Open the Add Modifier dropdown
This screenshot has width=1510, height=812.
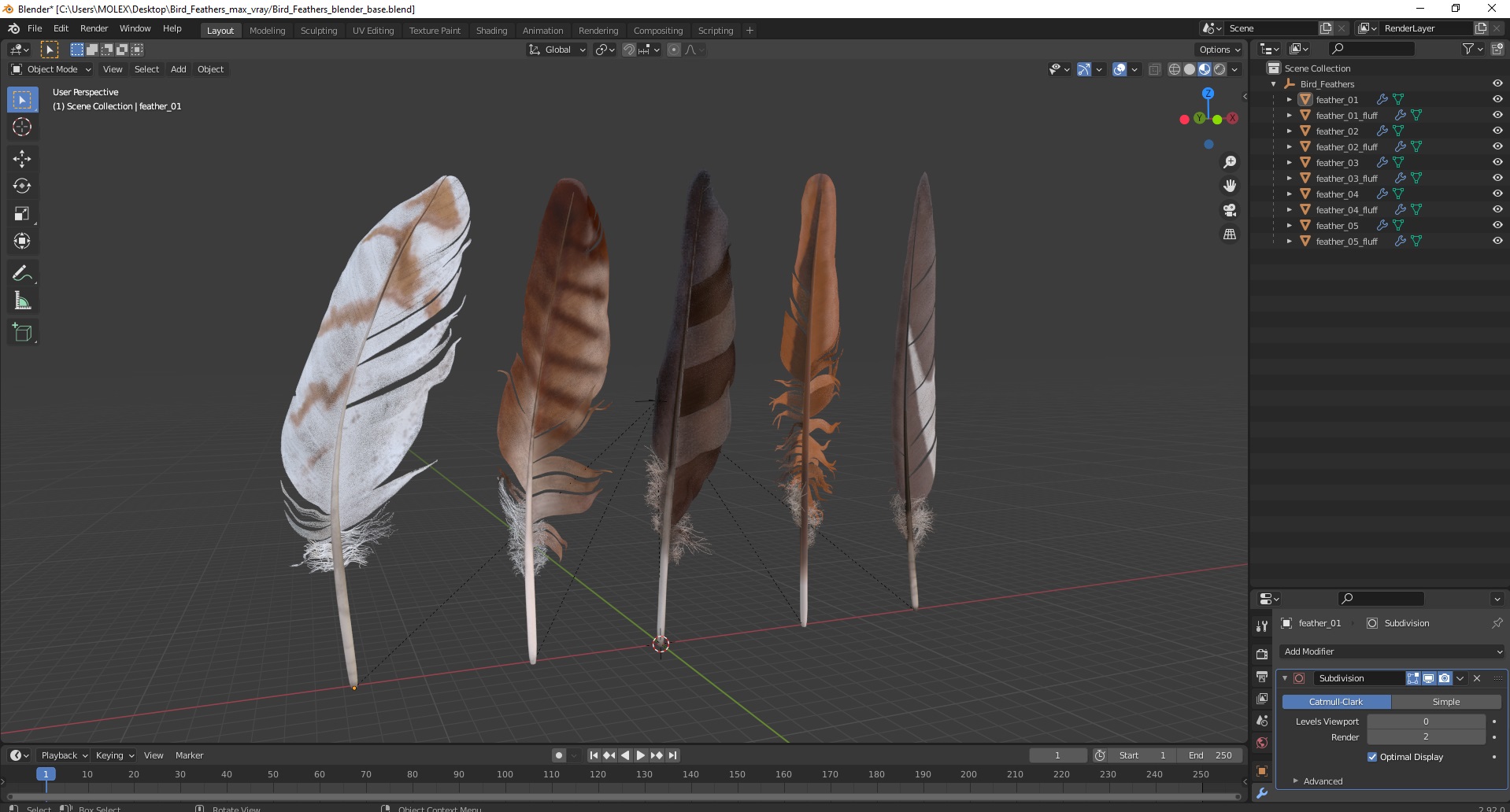tap(1392, 651)
